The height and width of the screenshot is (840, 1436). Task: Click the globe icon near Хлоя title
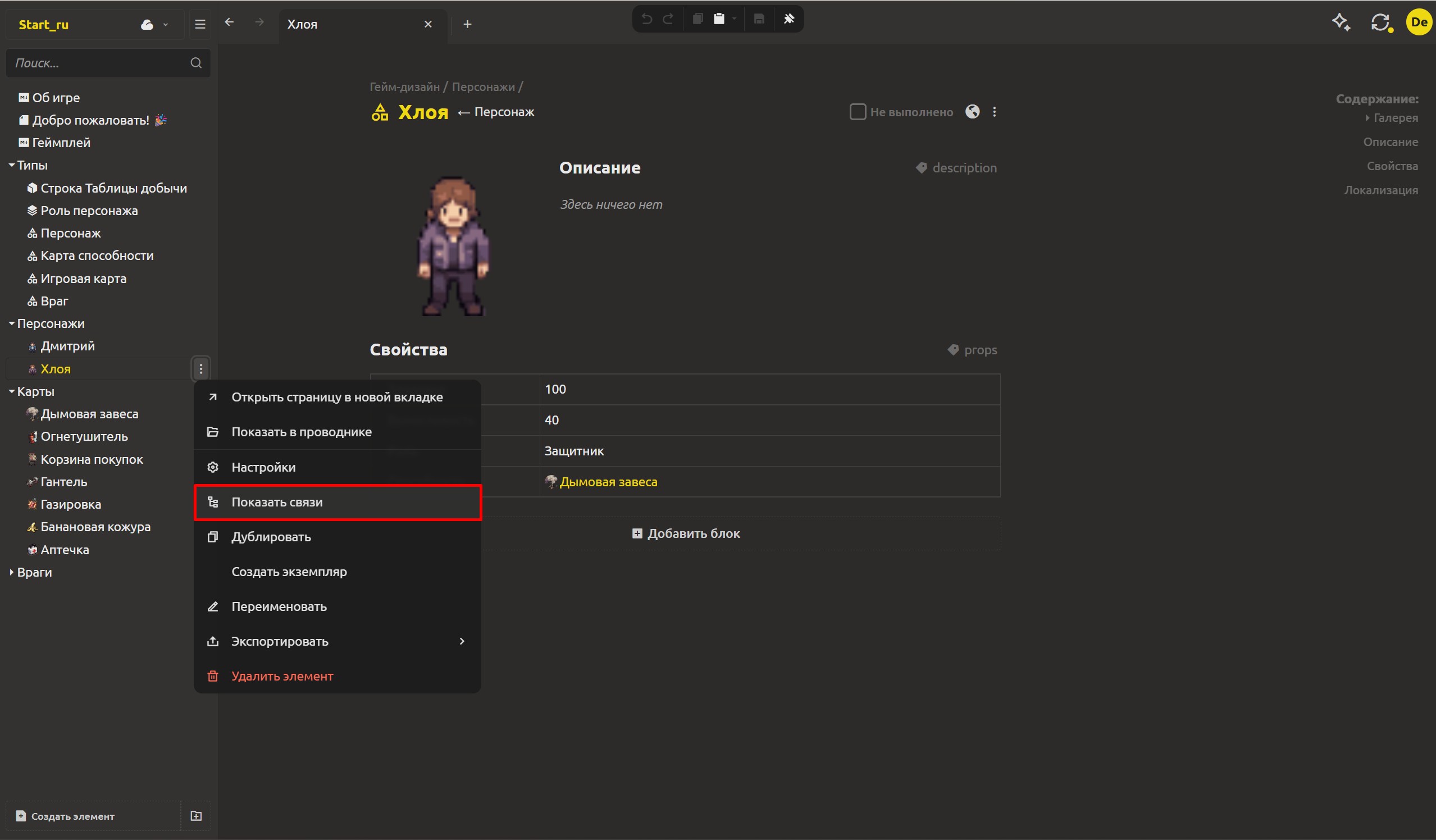[x=972, y=112]
